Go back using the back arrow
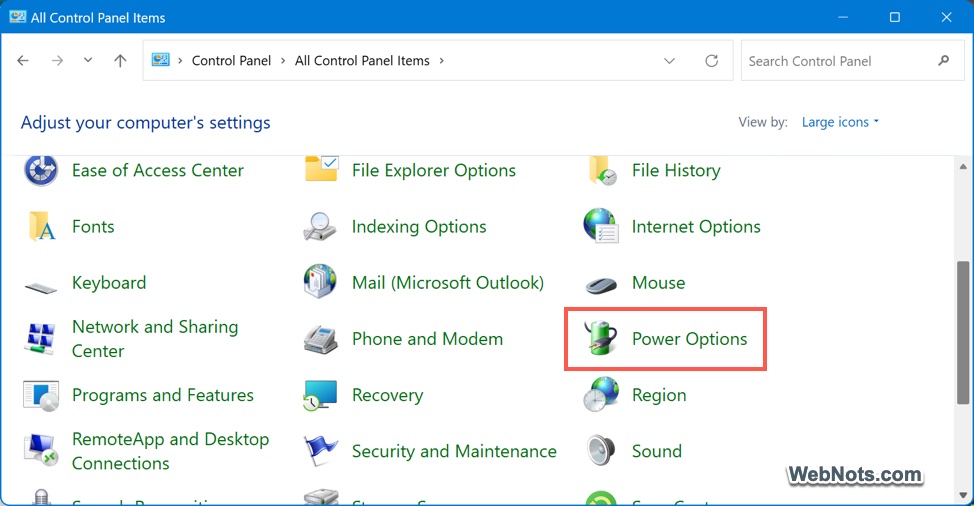The width and height of the screenshot is (974, 506). (23, 60)
